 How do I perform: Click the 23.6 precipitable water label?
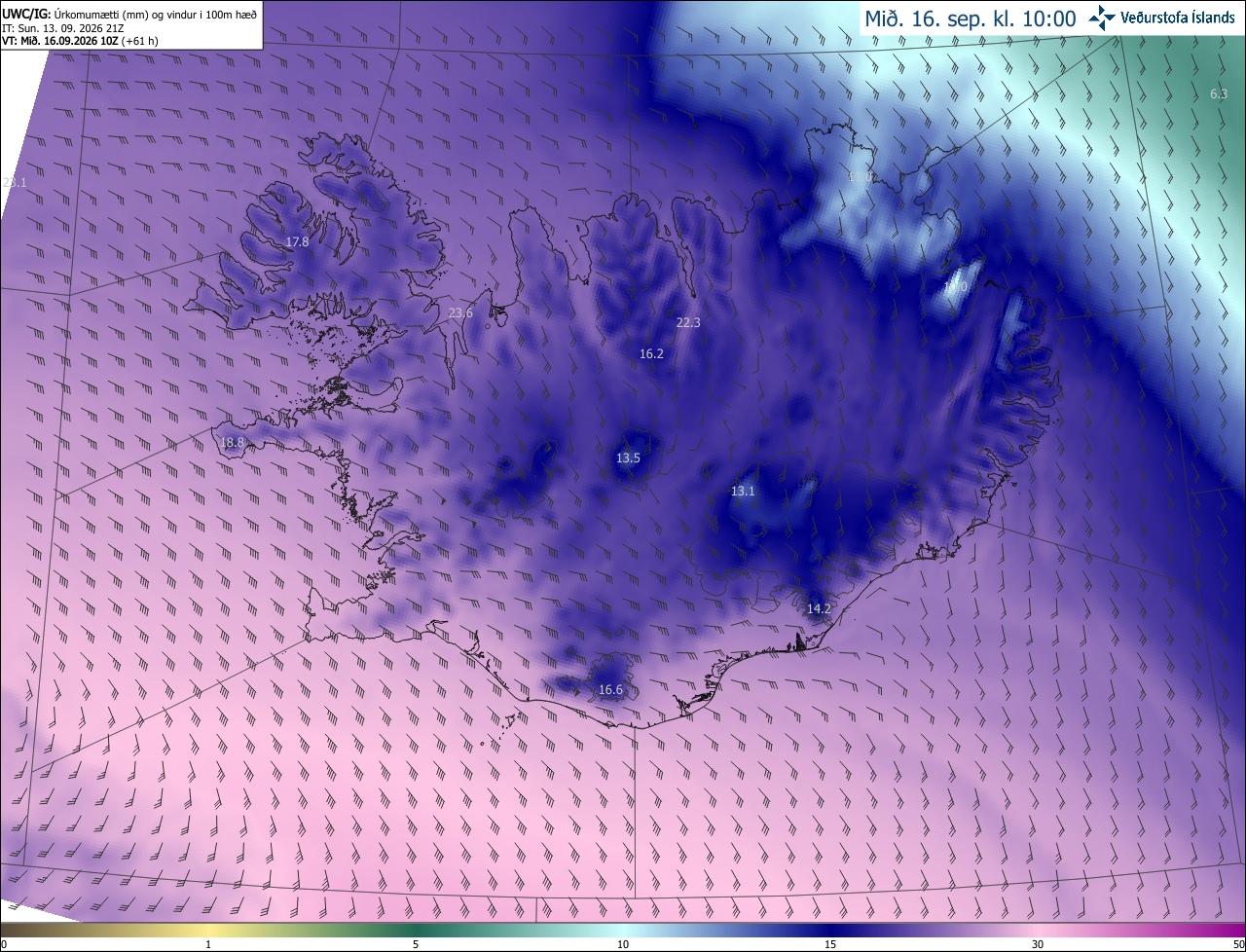click(x=460, y=312)
